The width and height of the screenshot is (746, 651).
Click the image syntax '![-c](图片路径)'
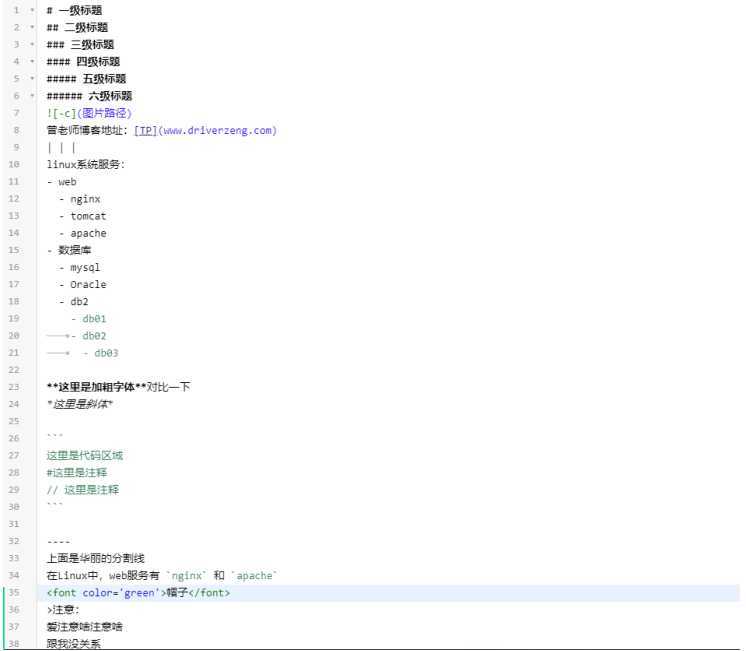tap(89, 113)
